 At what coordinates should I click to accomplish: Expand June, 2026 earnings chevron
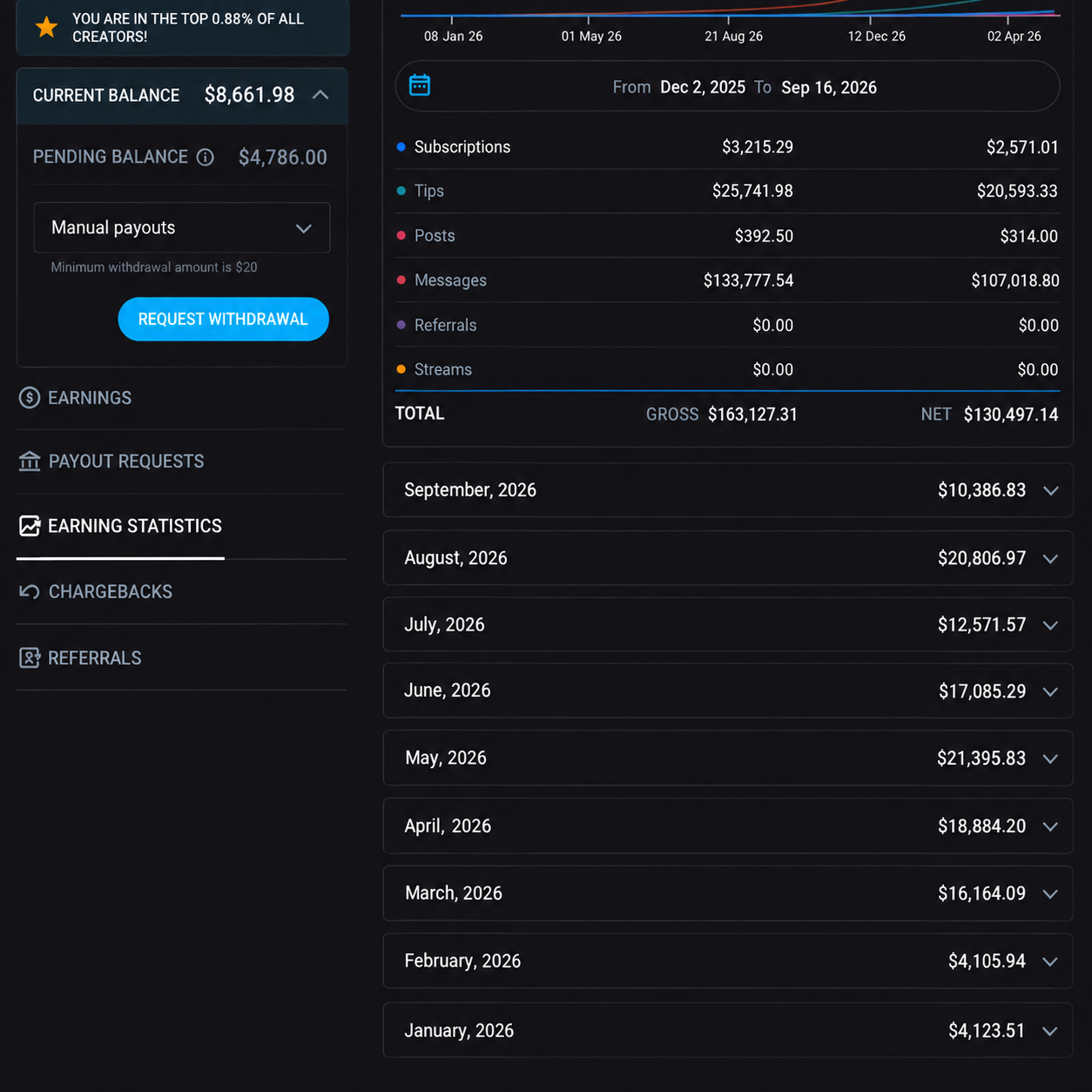coord(1050,691)
